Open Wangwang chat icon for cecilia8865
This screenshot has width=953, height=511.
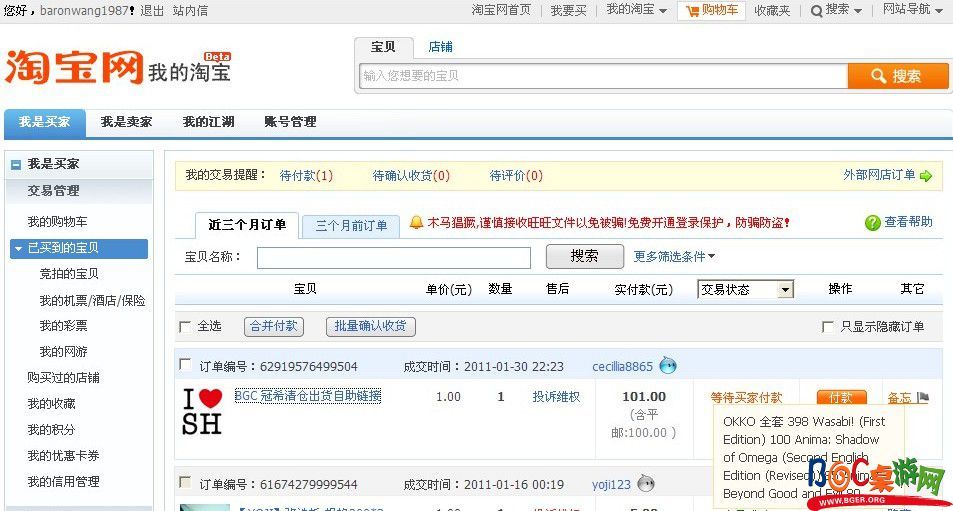click(x=668, y=366)
